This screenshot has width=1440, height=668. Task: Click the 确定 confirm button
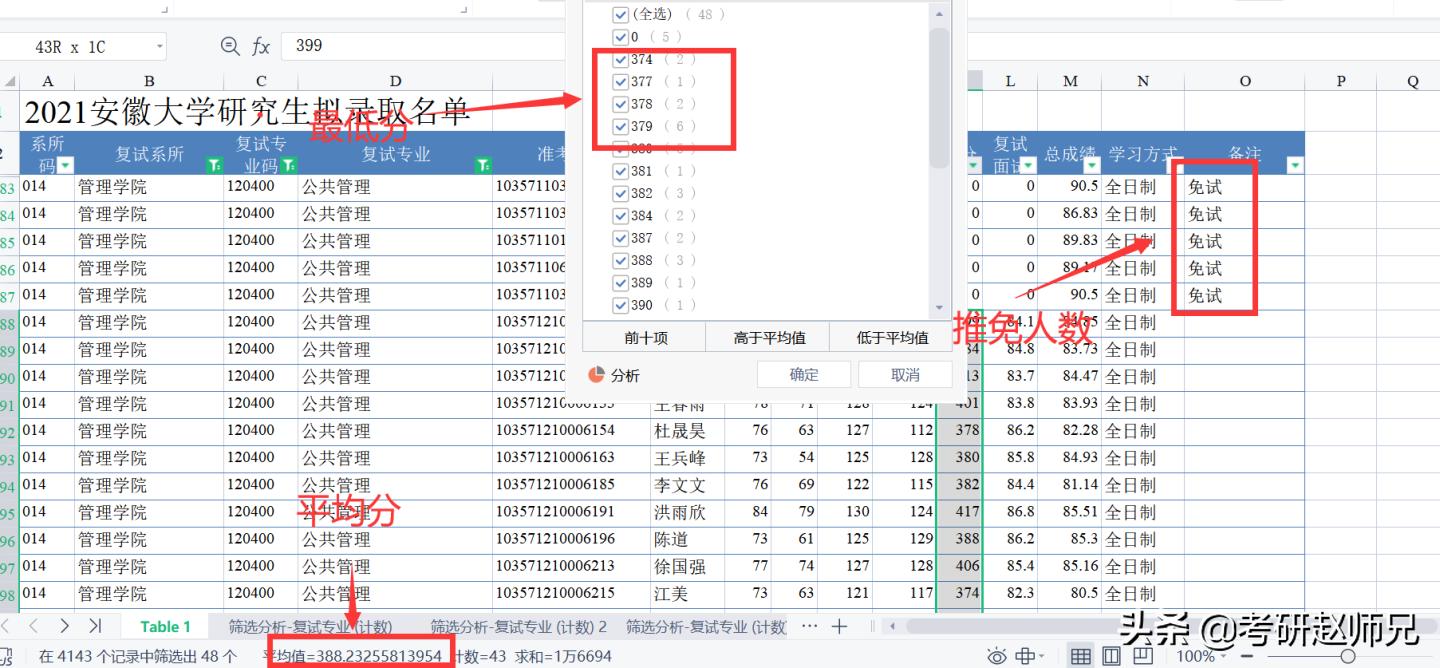point(804,373)
